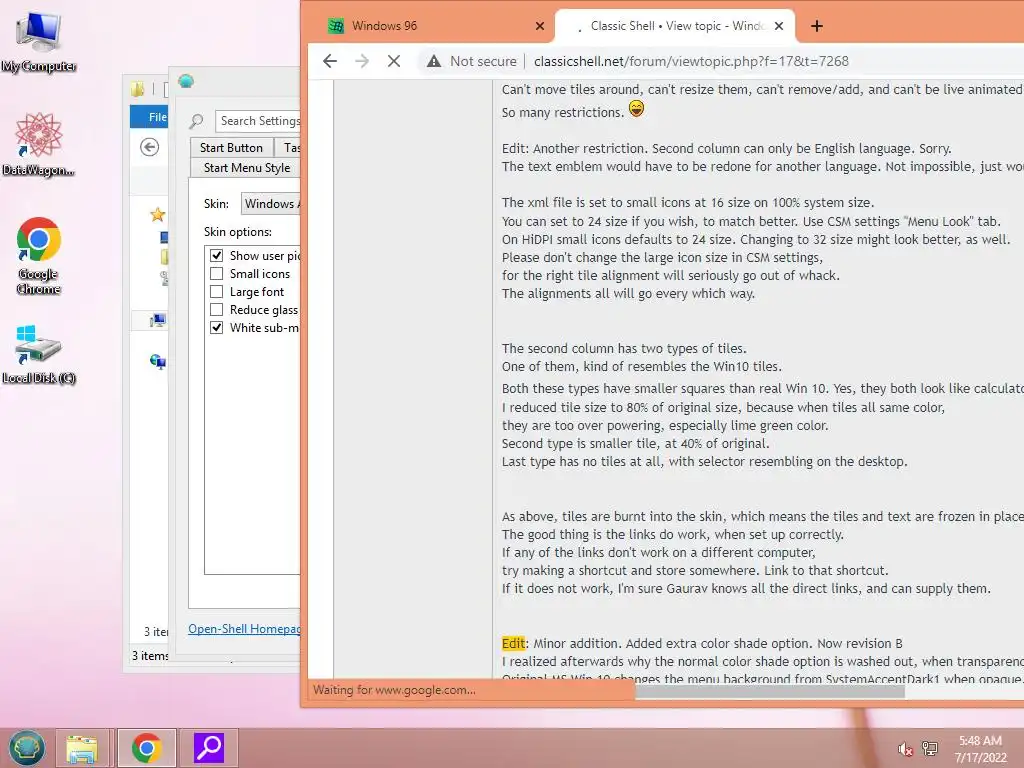Click the Explorer window back arrow
Viewport: 1024px width, 768px height.
point(150,148)
